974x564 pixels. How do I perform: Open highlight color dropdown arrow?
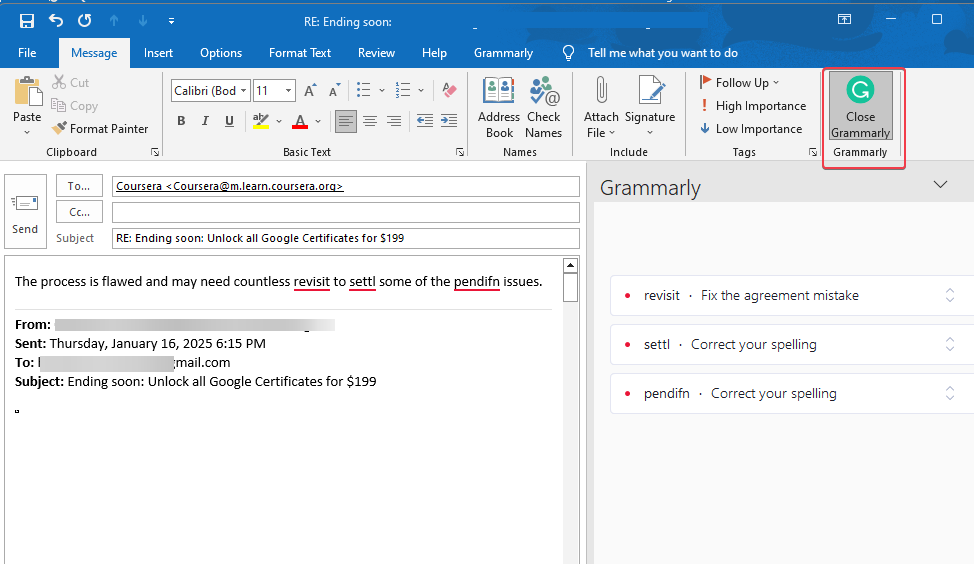pyautogui.click(x=279, y=121)
